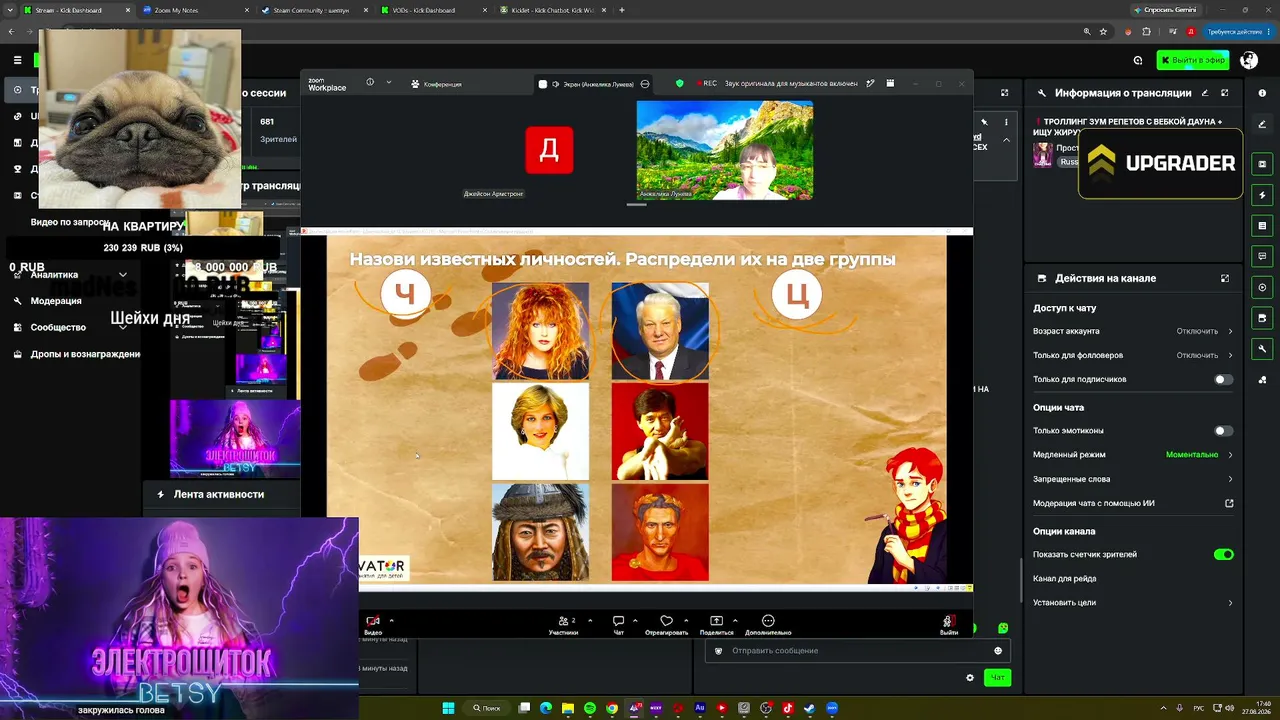
Task: Toggle the checkbox beside Экран (Анжелика Лунева)
Action: [x=543, y=84]
